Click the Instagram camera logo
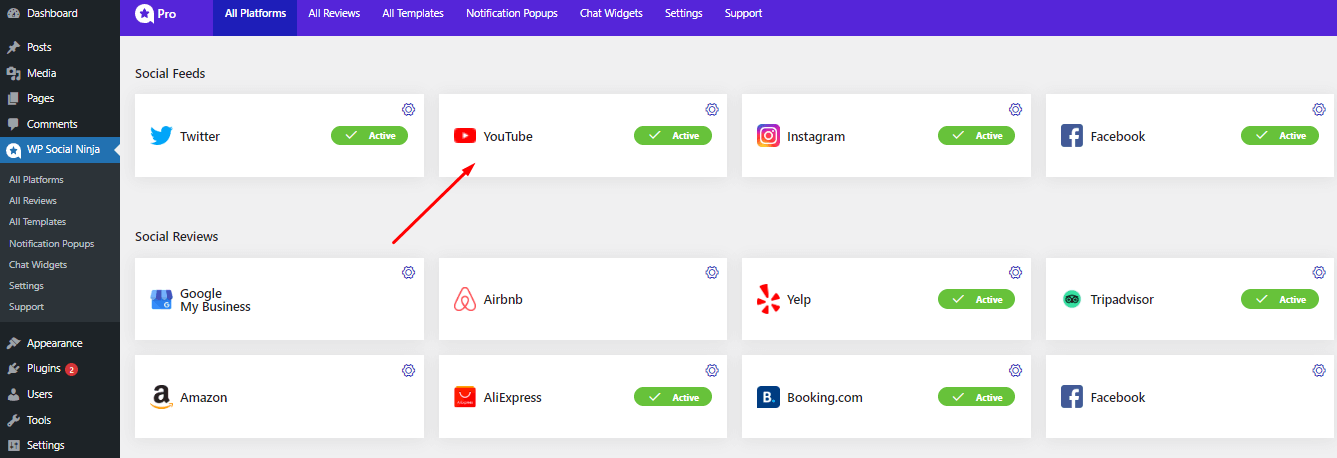 coord(768,136)
